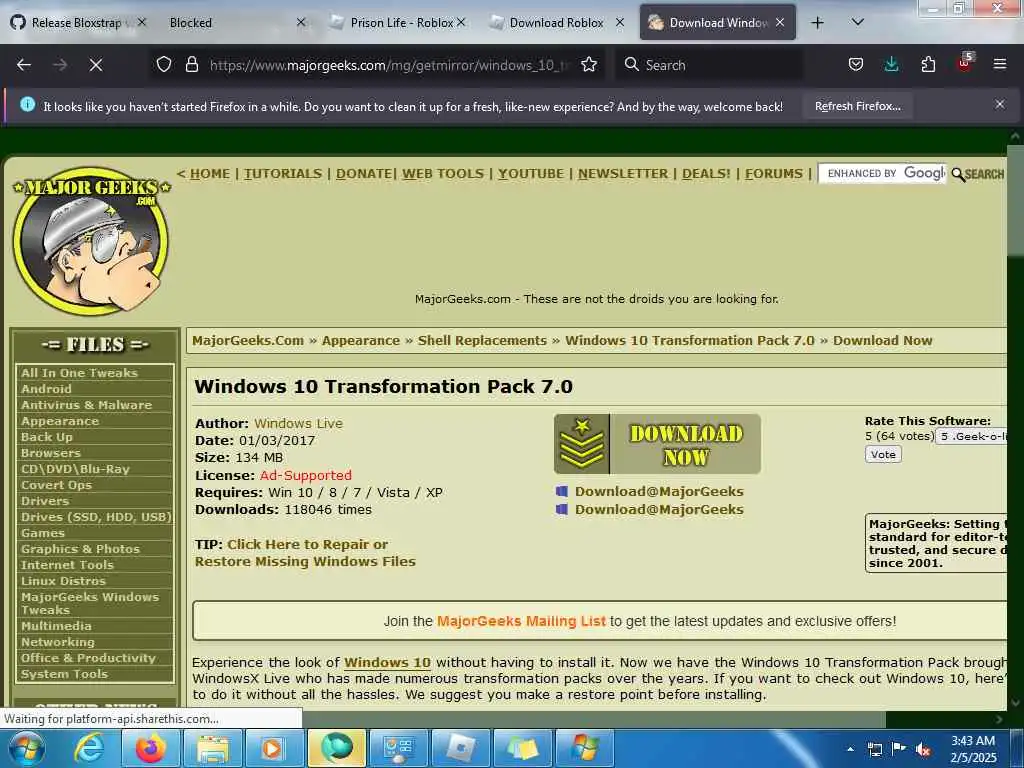Image resolution: width=1024 pixels, height=768 pixels.
Task: Select the System Tools category
Action: [64, 674]
